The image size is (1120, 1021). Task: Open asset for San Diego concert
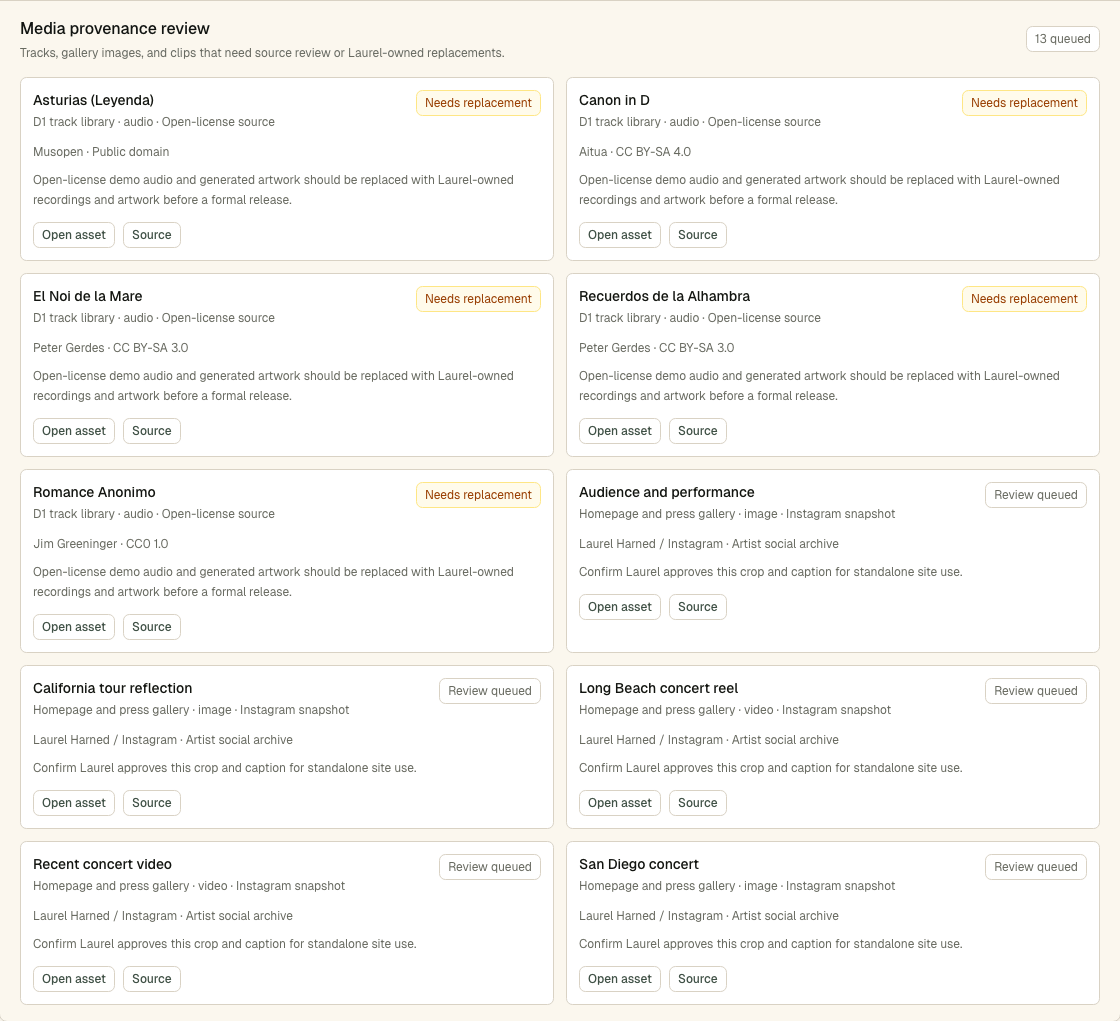(x=619, y=979)
